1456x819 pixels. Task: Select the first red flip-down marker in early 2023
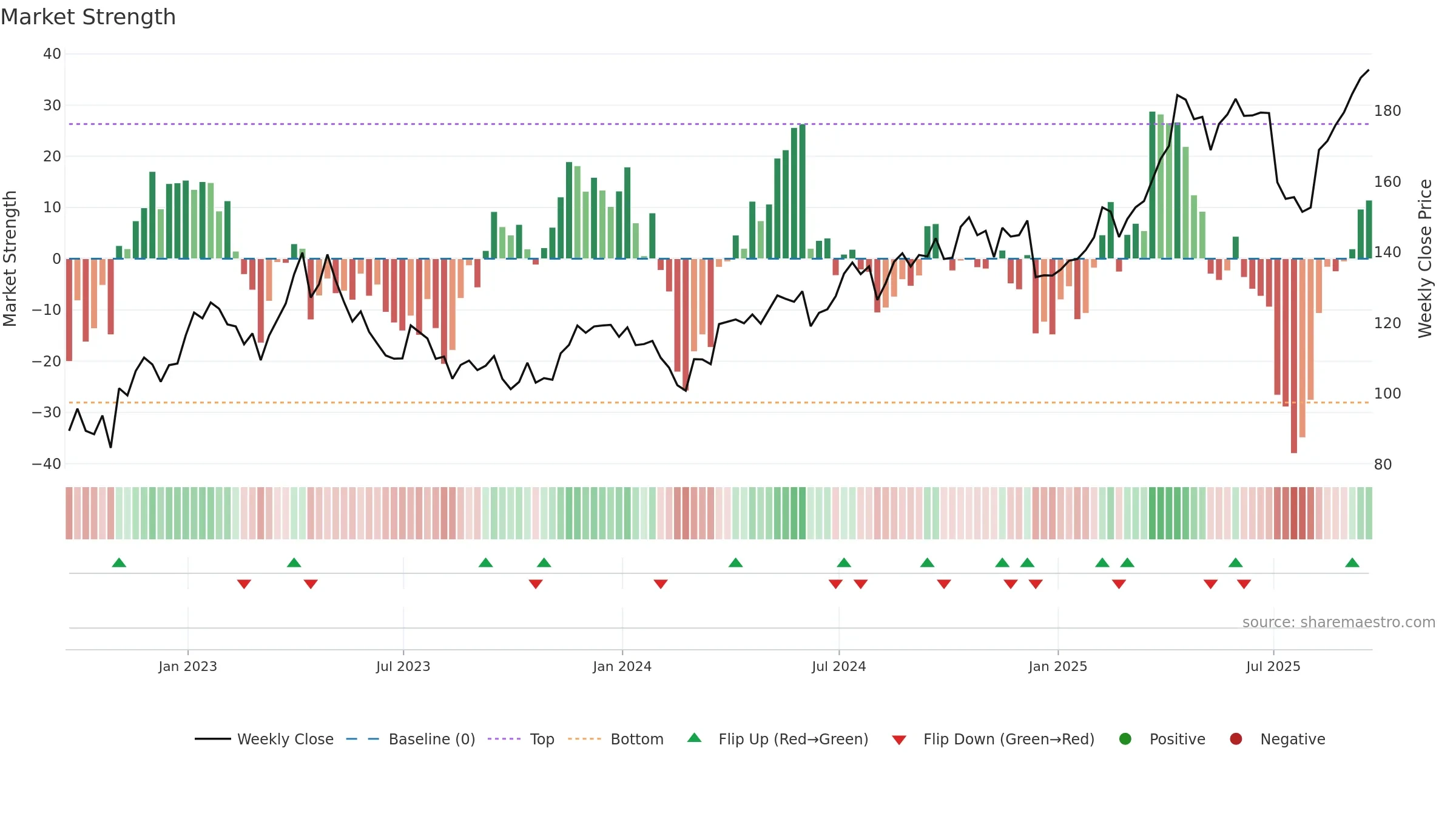(244, 584)
